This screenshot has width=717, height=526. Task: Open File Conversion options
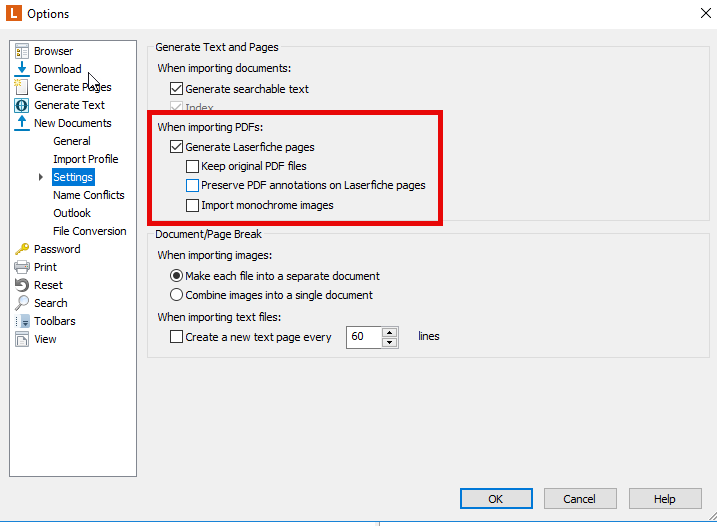coord(90,231)
